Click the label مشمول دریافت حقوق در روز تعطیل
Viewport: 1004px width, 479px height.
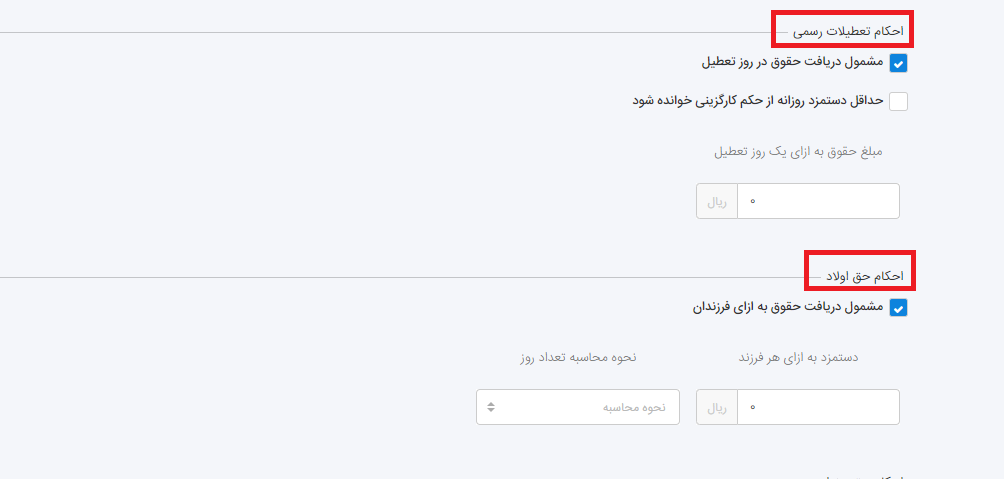coord(792,62)
